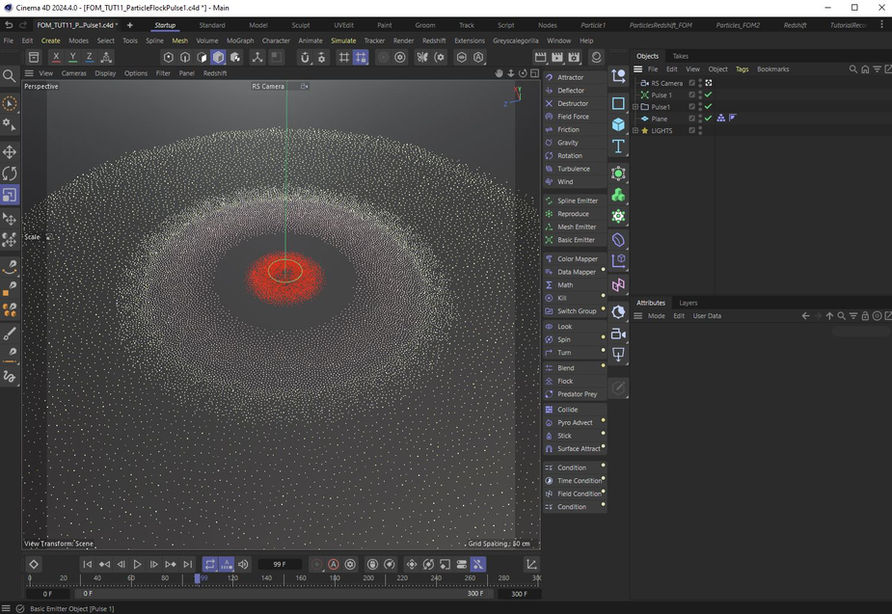
Task: Click the Gravity force item
Action: tap(567, 143)
